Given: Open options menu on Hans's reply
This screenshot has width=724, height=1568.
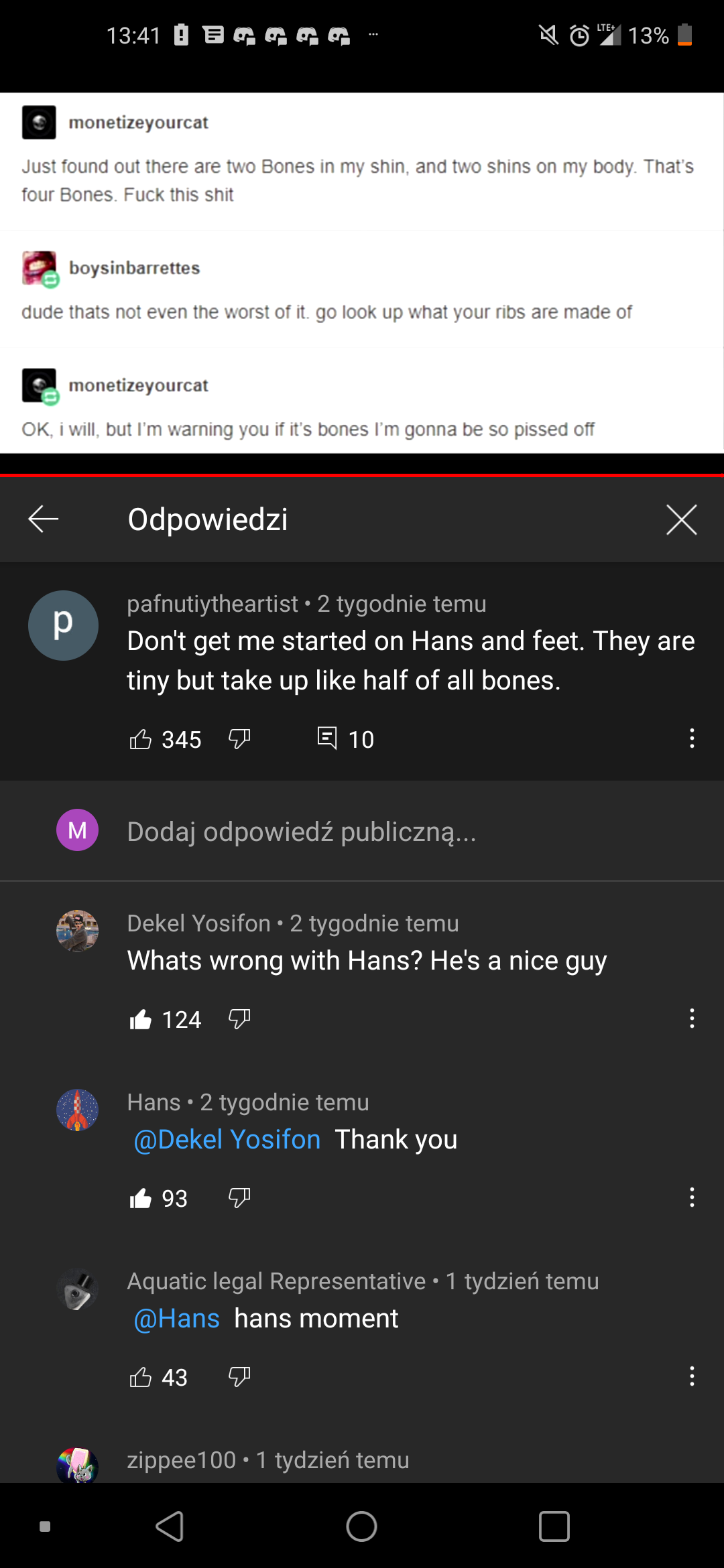Looking at the screenshot, I should click(691, 1197).
